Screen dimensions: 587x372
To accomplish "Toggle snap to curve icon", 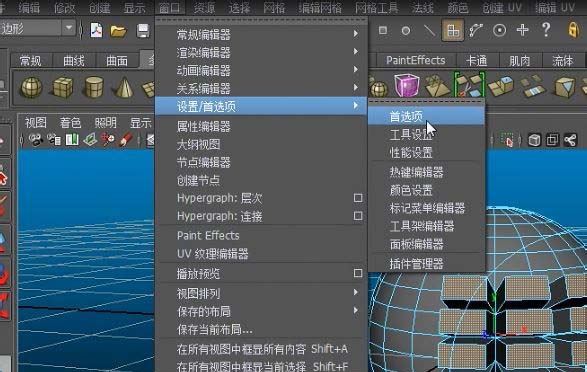I will click(475, 30).
